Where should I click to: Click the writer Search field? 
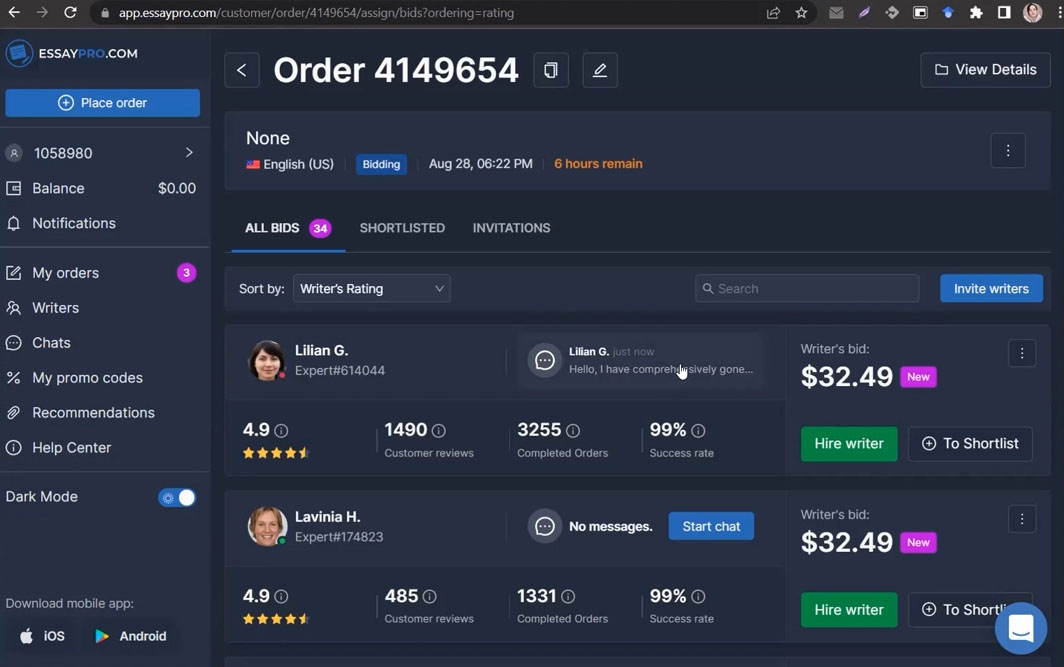[806, 289]
